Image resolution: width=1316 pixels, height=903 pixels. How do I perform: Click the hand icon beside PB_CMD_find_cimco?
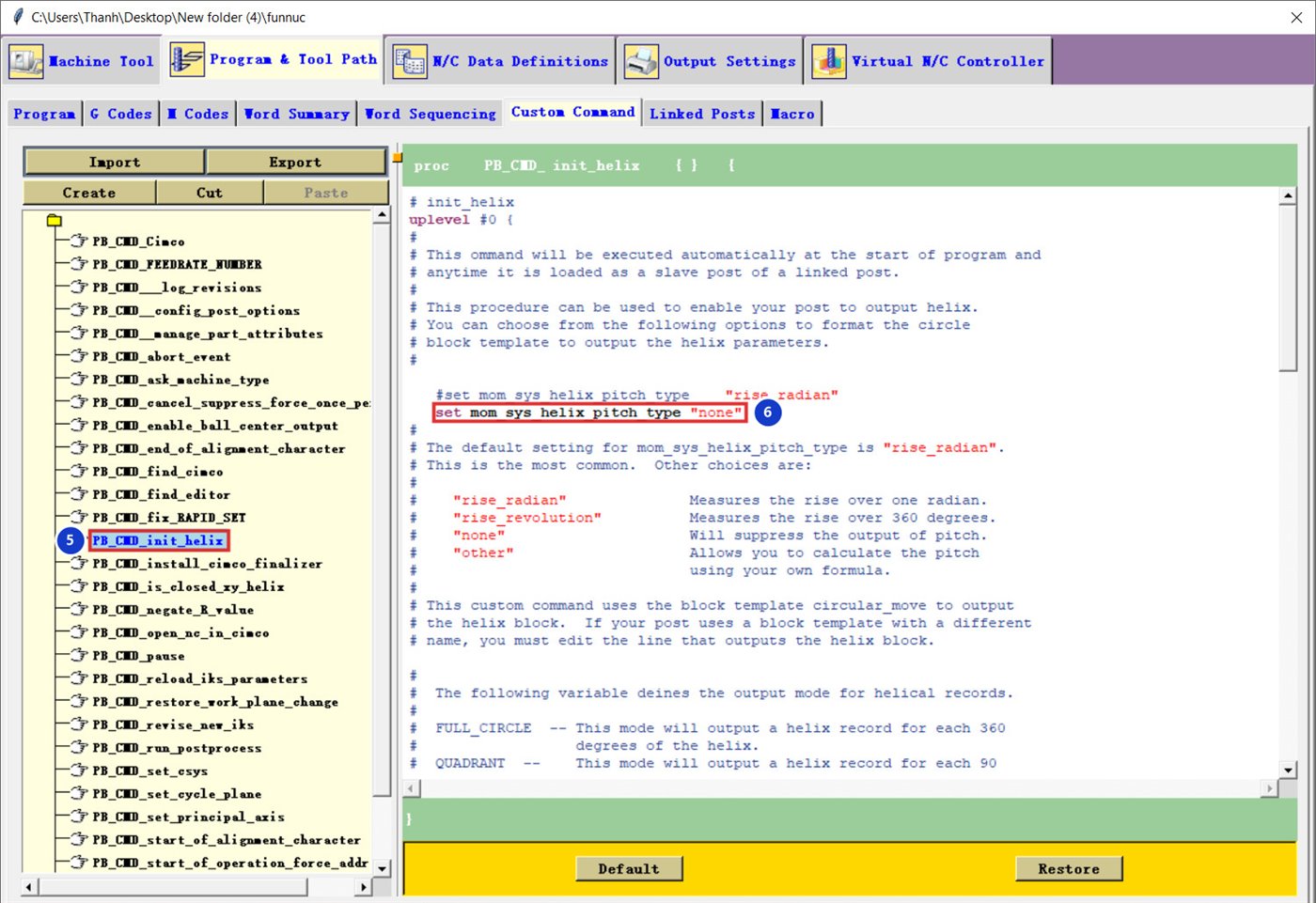(x=79, y=472)
